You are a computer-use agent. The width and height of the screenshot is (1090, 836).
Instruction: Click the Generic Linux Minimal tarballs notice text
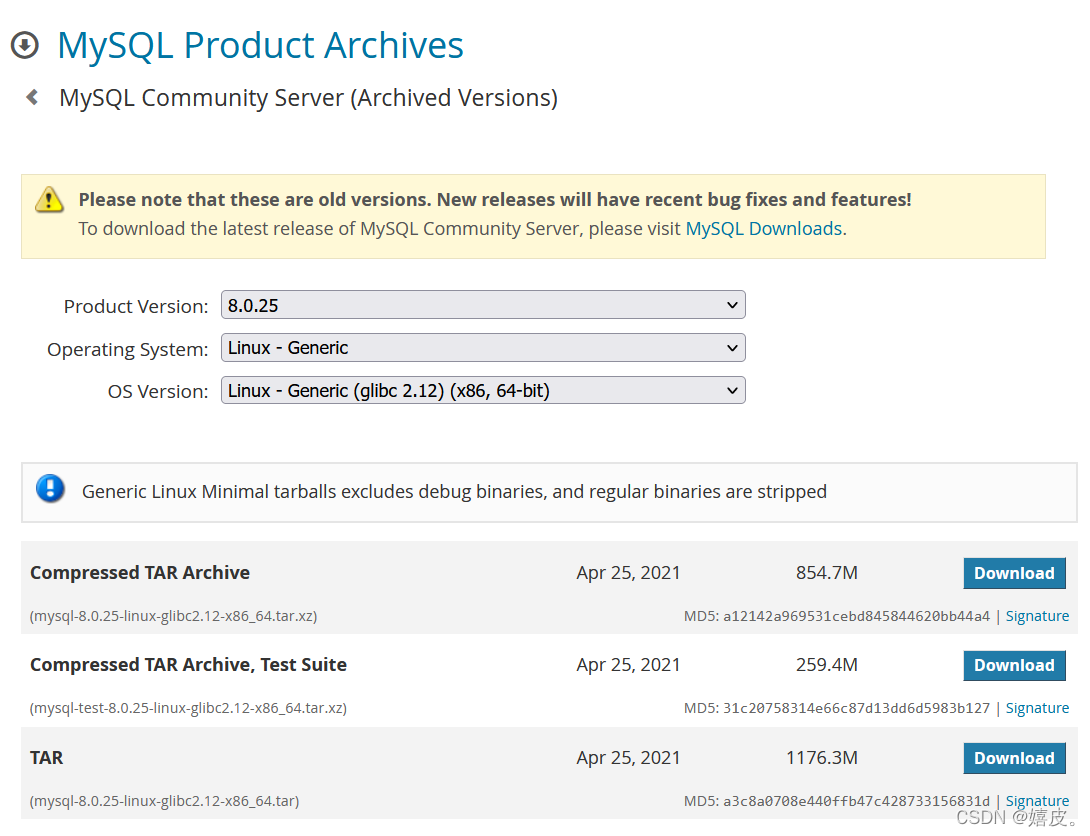pos(455,492)
